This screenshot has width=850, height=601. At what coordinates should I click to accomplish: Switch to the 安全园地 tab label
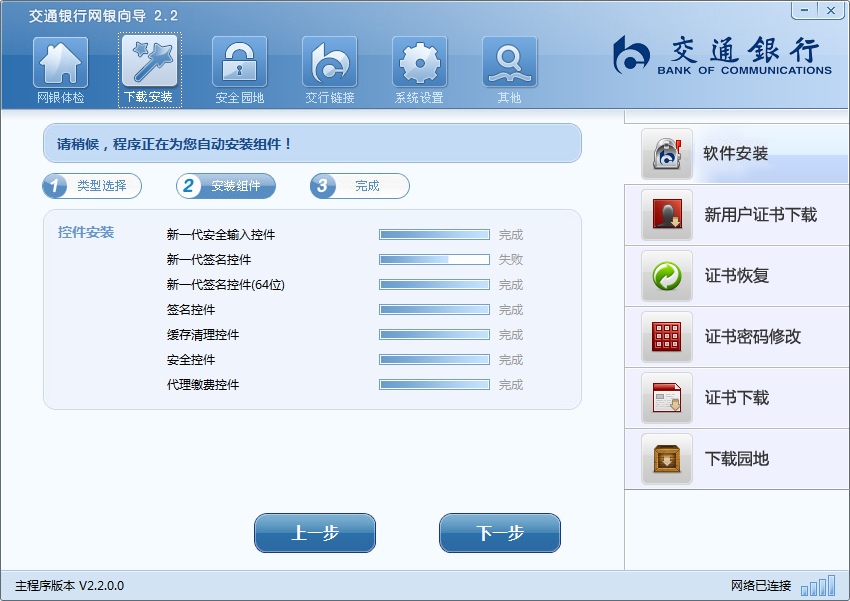click(240, 98)
